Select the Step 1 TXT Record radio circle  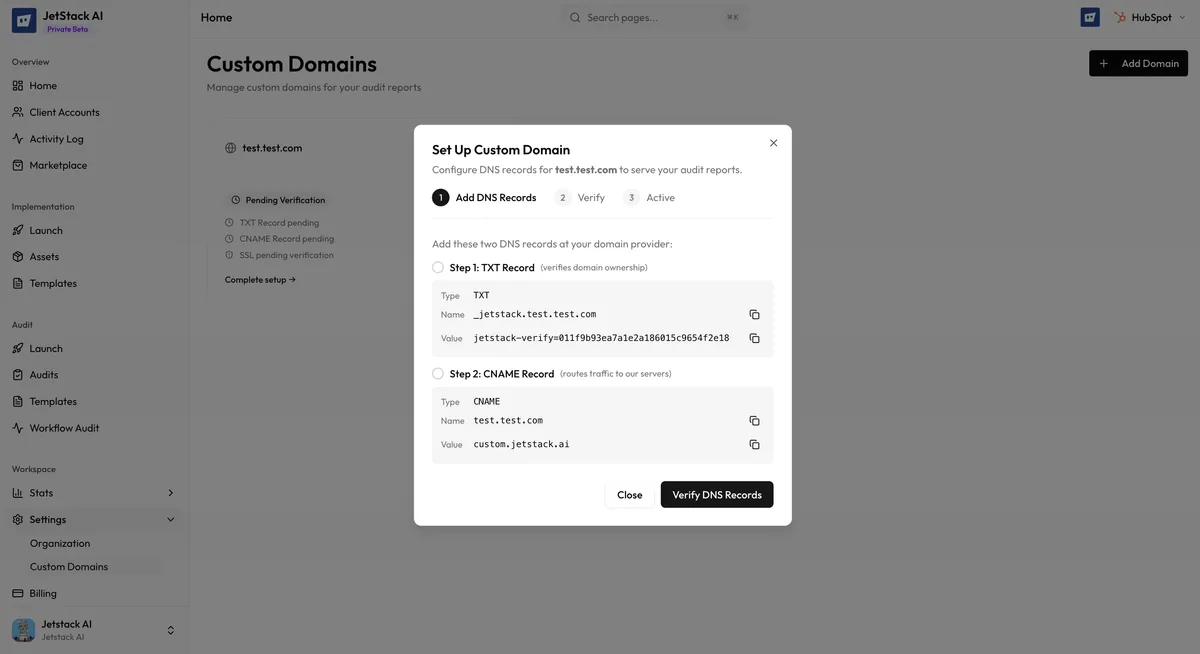pyautogui.click(x=436, y=266)
